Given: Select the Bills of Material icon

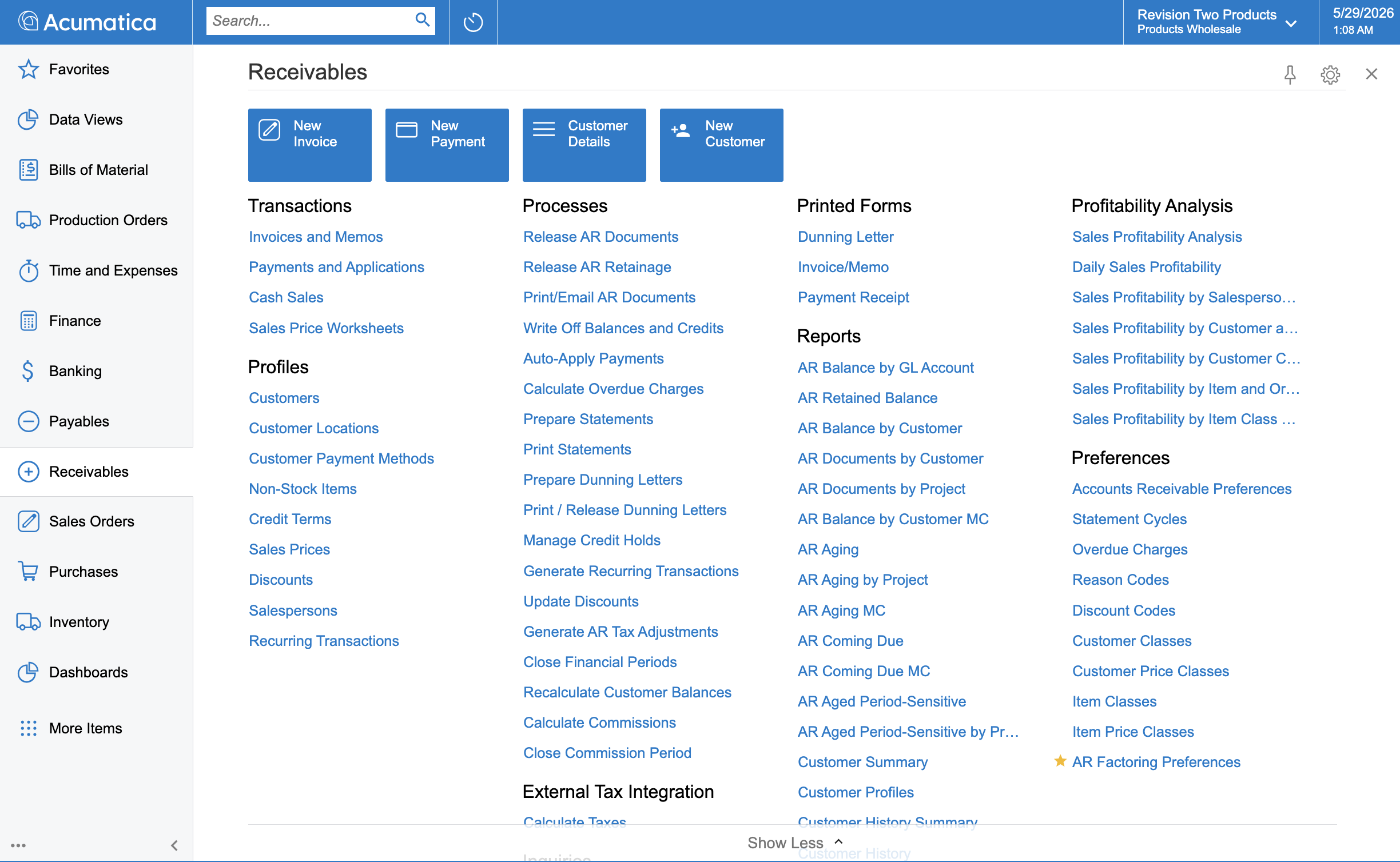Looking at the screenshot, I should point(28,170).
